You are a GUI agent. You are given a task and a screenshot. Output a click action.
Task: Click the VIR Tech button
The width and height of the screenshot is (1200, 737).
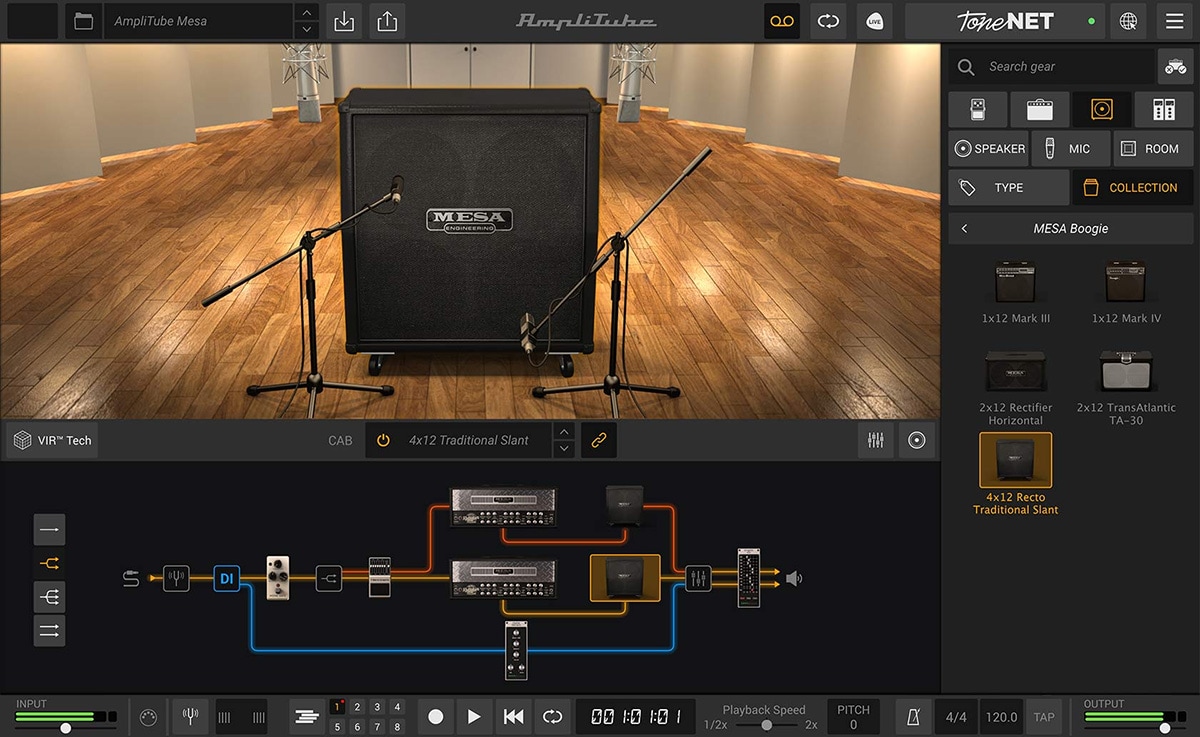52,440
